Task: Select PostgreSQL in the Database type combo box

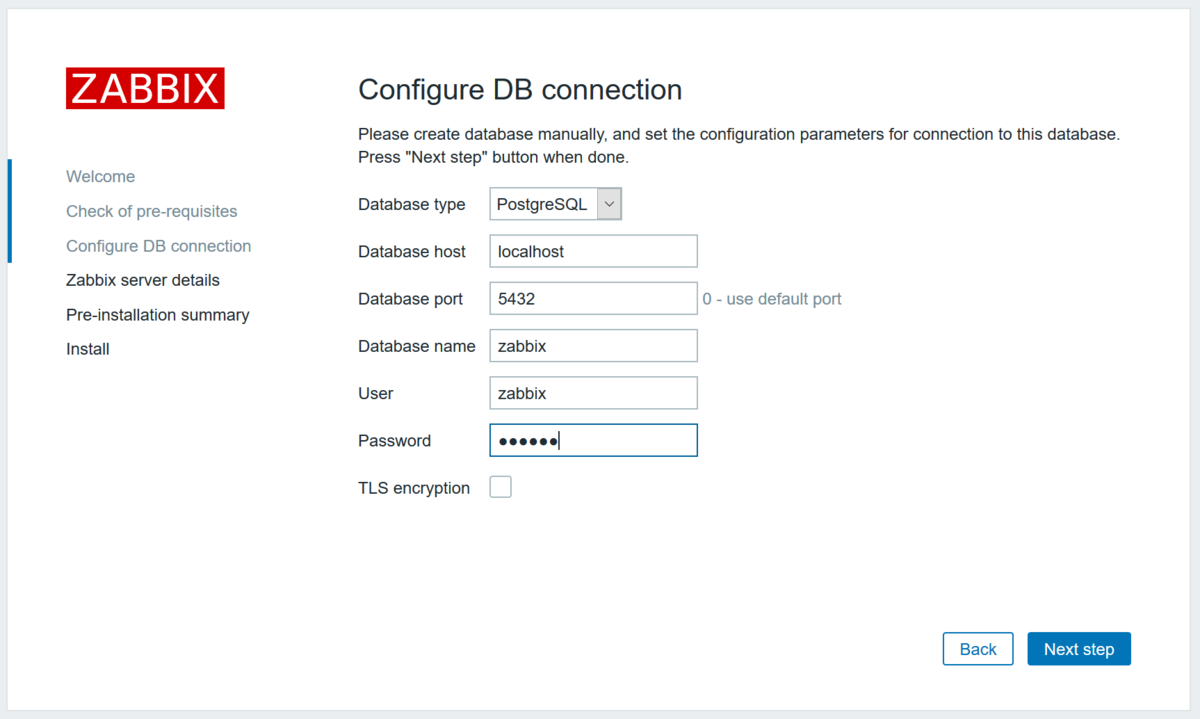Action: 545,203
